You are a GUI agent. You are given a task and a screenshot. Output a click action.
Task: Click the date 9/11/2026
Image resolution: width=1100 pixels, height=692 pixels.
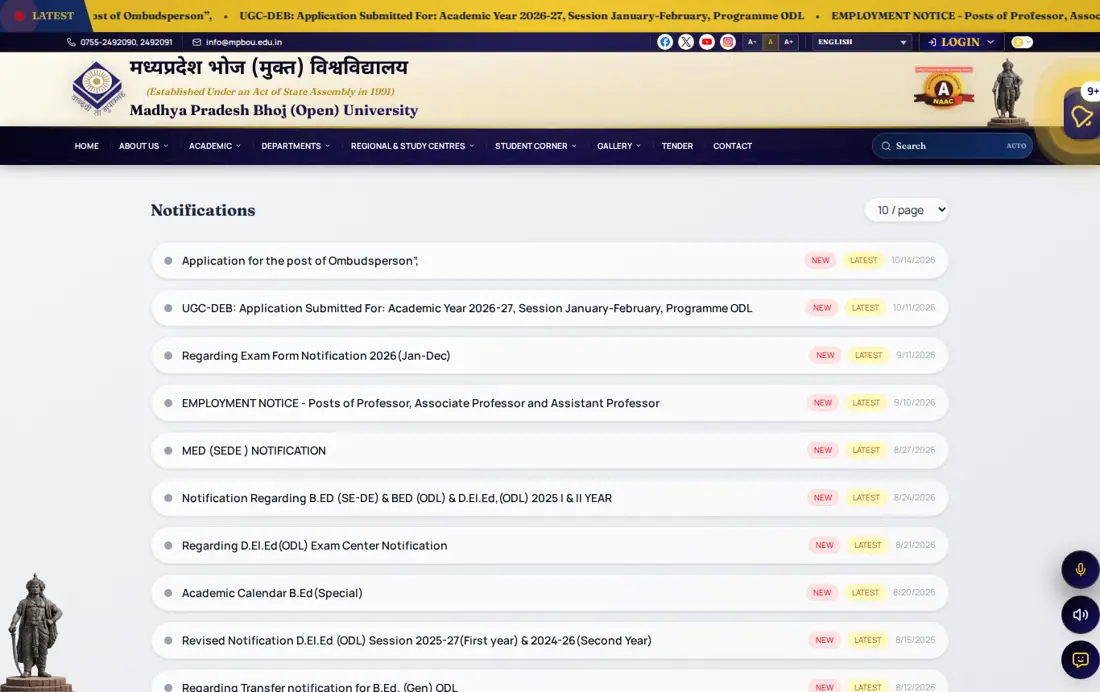point(915,355)
